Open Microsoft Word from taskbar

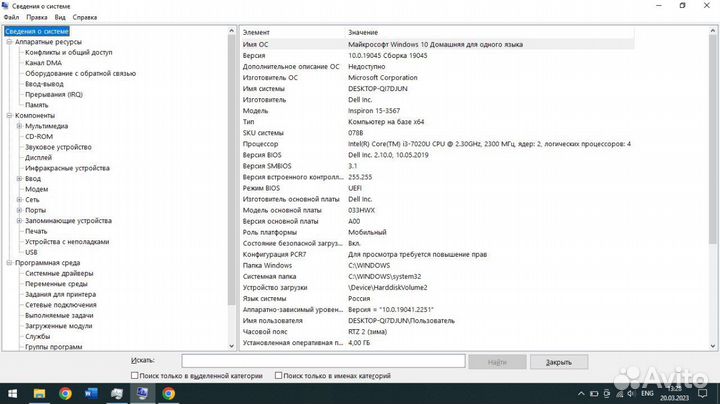tap(91, 394)
